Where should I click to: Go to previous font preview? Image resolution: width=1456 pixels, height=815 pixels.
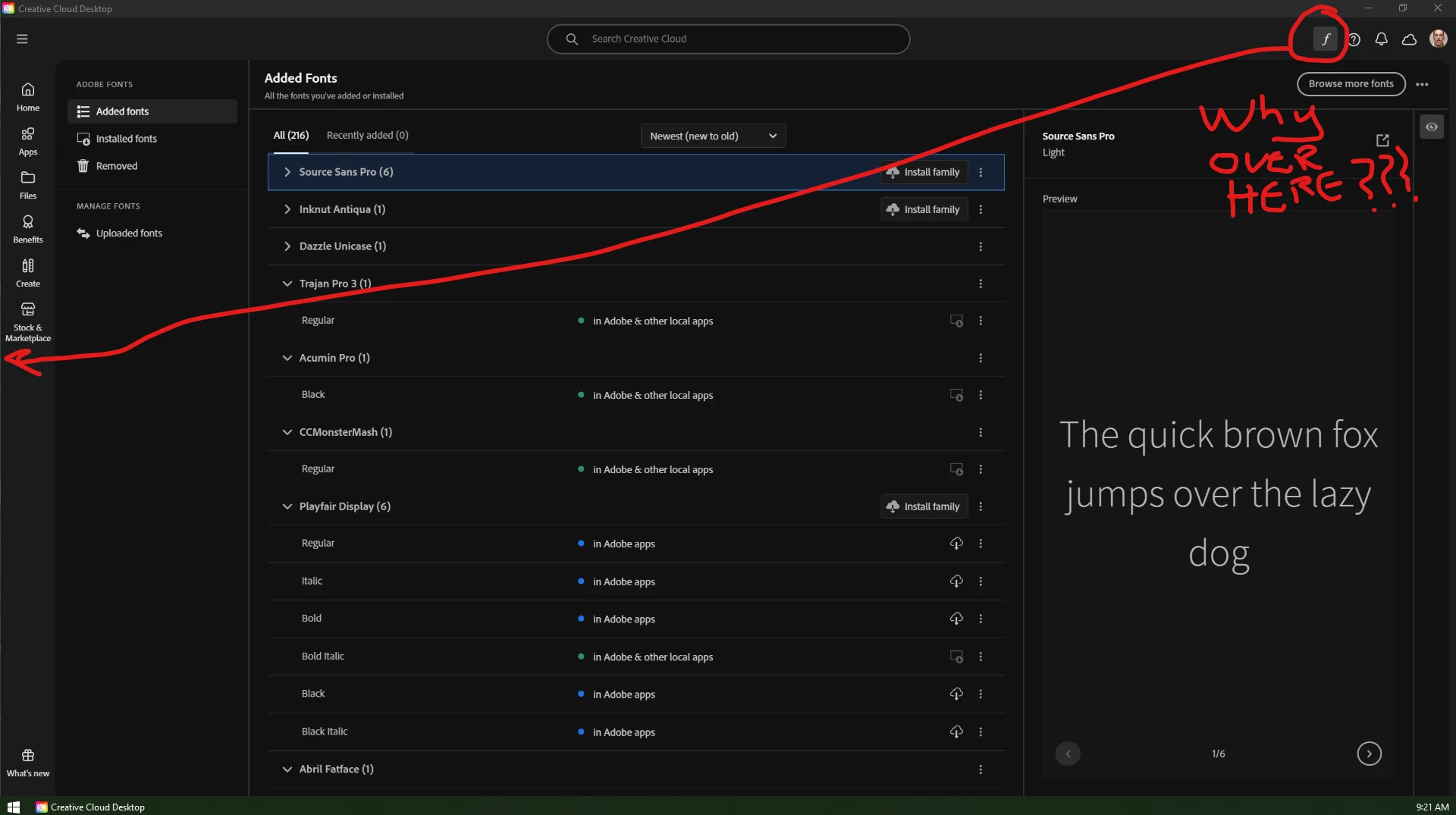coord(1068,754)
